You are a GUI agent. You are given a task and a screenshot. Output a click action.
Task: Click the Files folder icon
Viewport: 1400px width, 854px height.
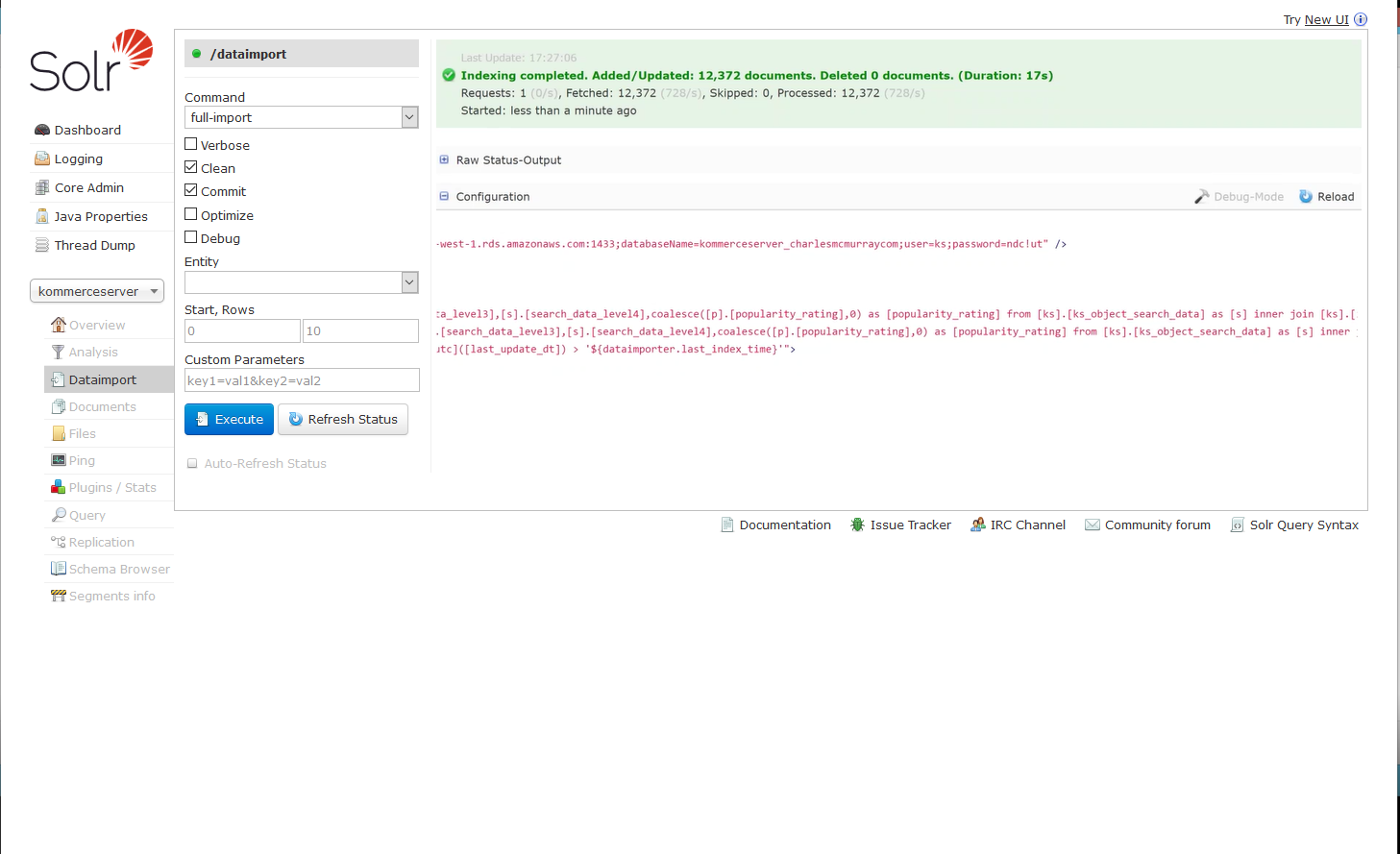click(58, 434)
